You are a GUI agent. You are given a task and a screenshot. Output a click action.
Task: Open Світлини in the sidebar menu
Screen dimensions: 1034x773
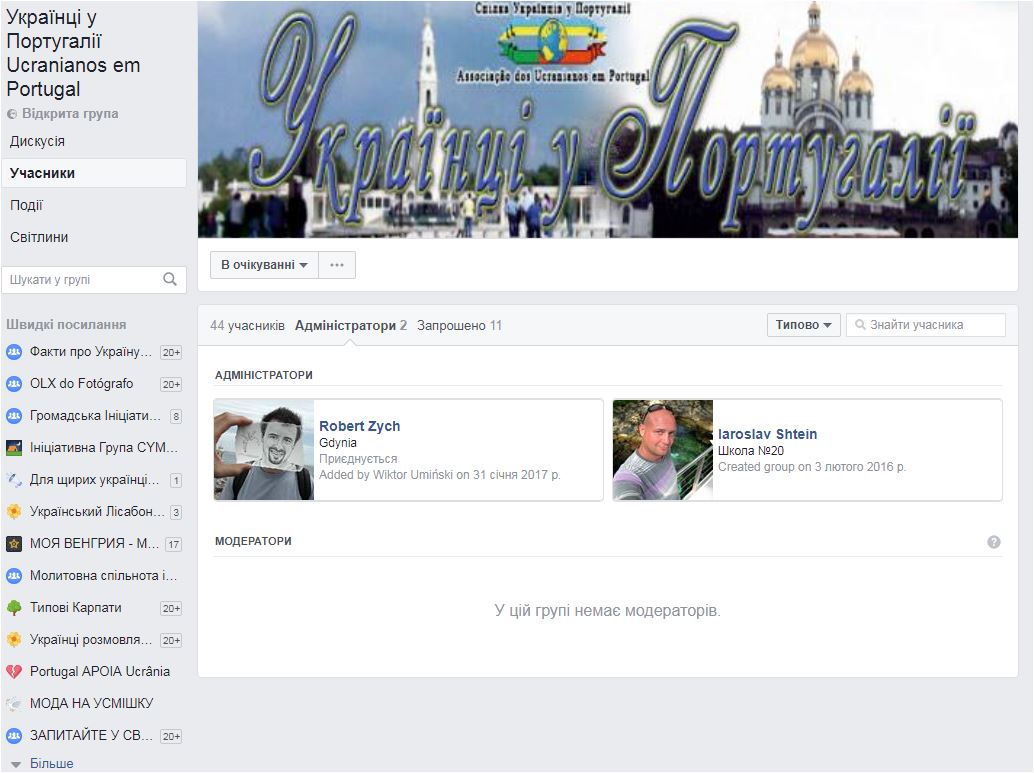coord(39,237)
